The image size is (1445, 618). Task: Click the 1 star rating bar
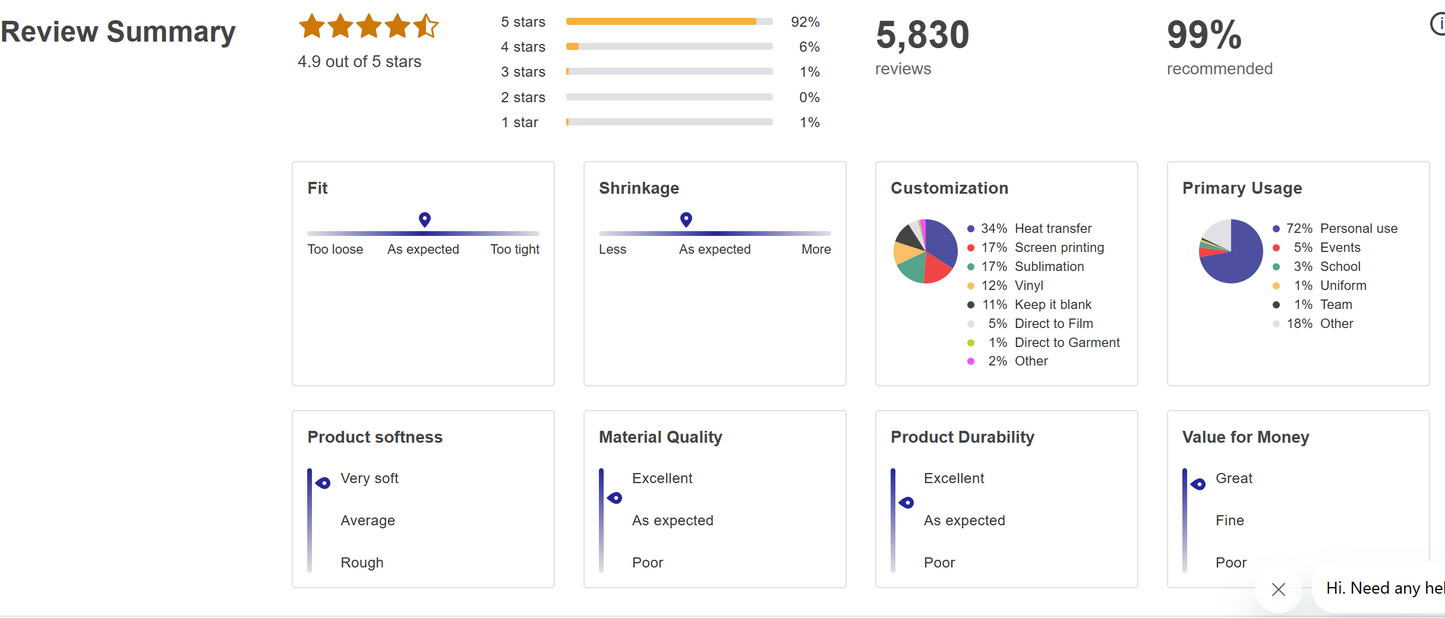point(668,122)
